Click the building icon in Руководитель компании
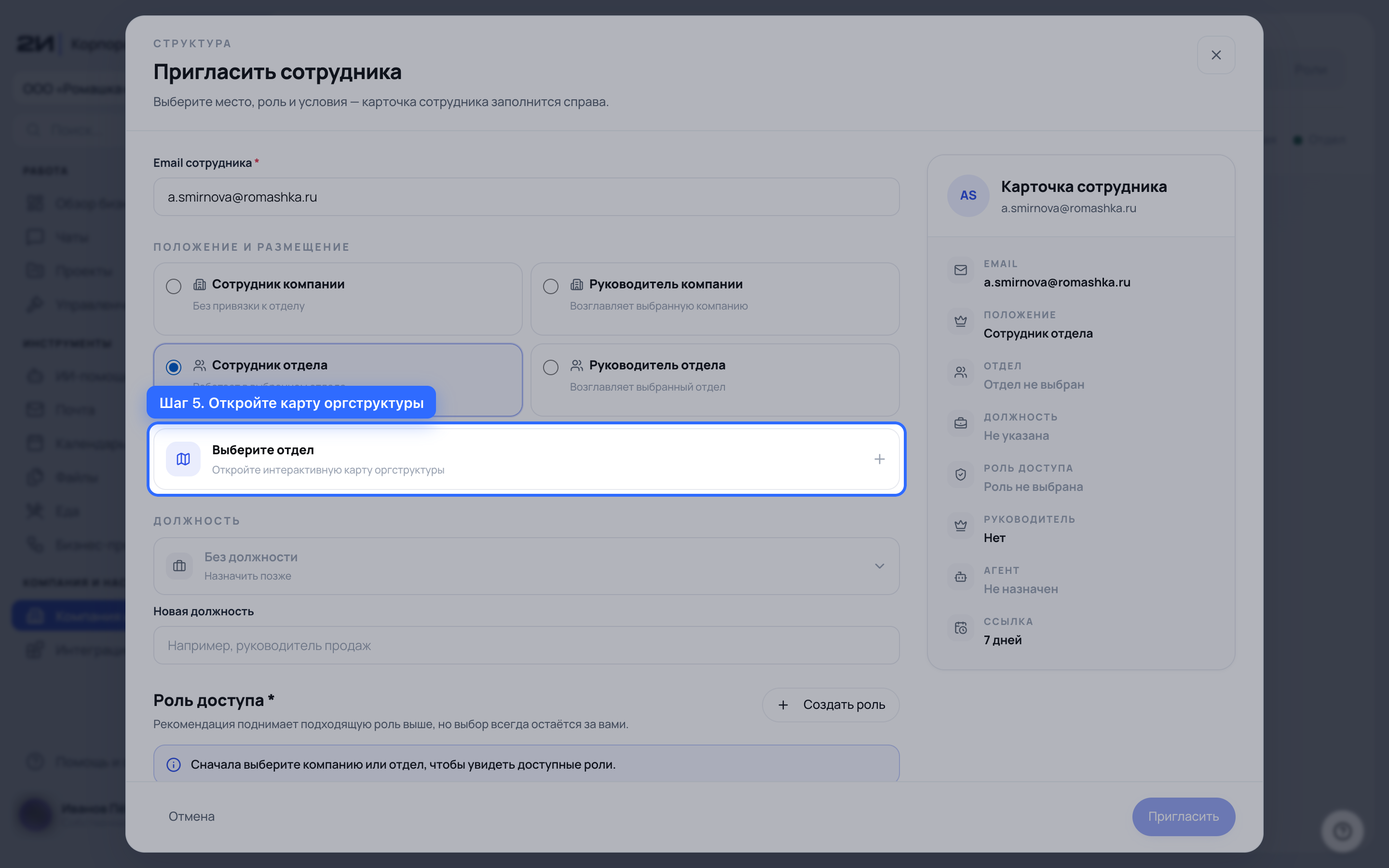 pos(576,284)
